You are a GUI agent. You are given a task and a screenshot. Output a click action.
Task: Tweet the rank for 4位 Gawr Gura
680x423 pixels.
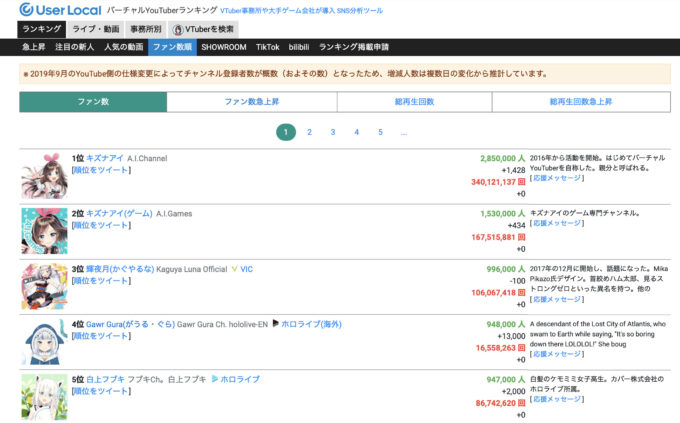[101, 336]
